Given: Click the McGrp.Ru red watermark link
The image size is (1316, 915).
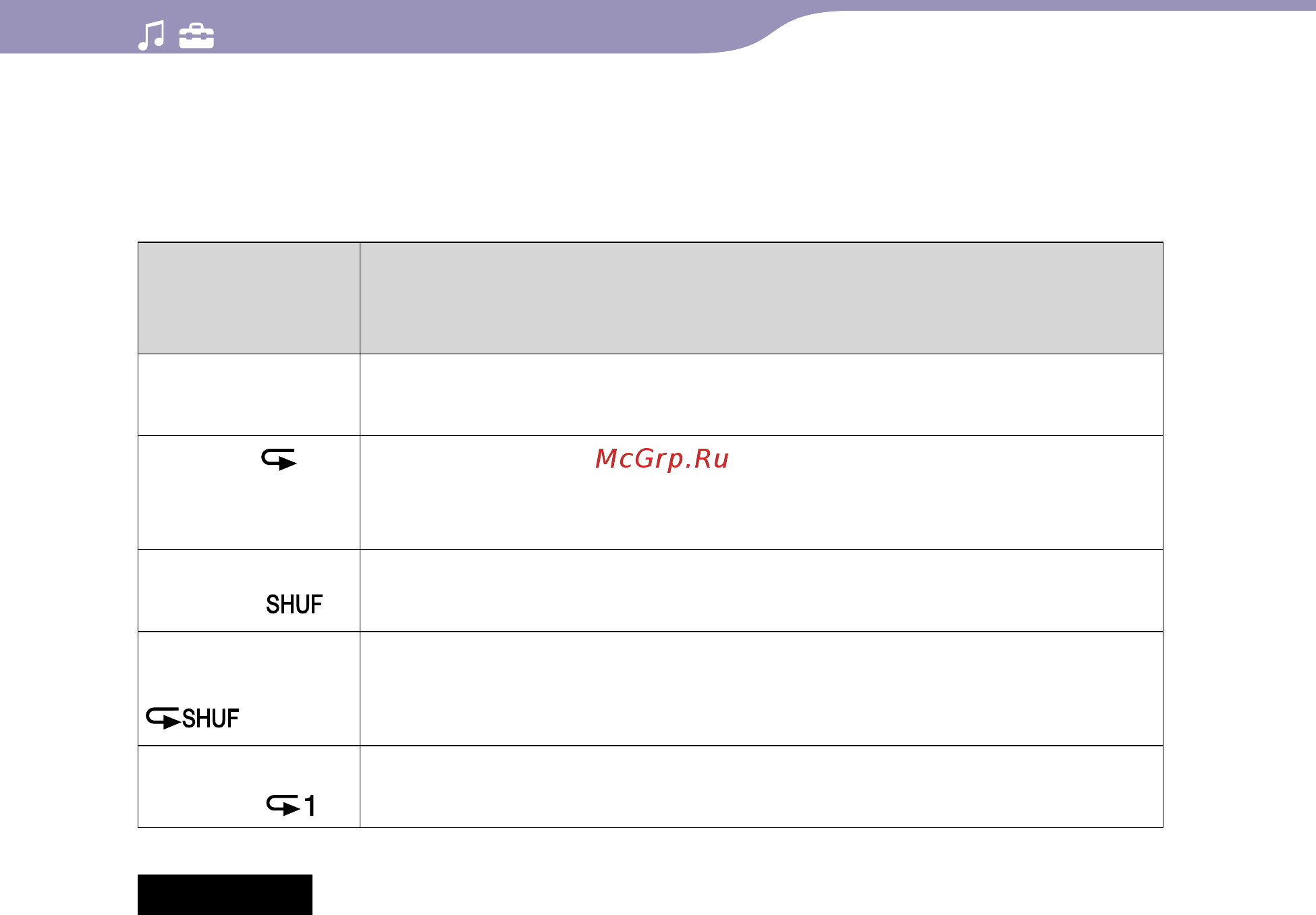Looking at the screenshot, I should (x=661, y=459).
